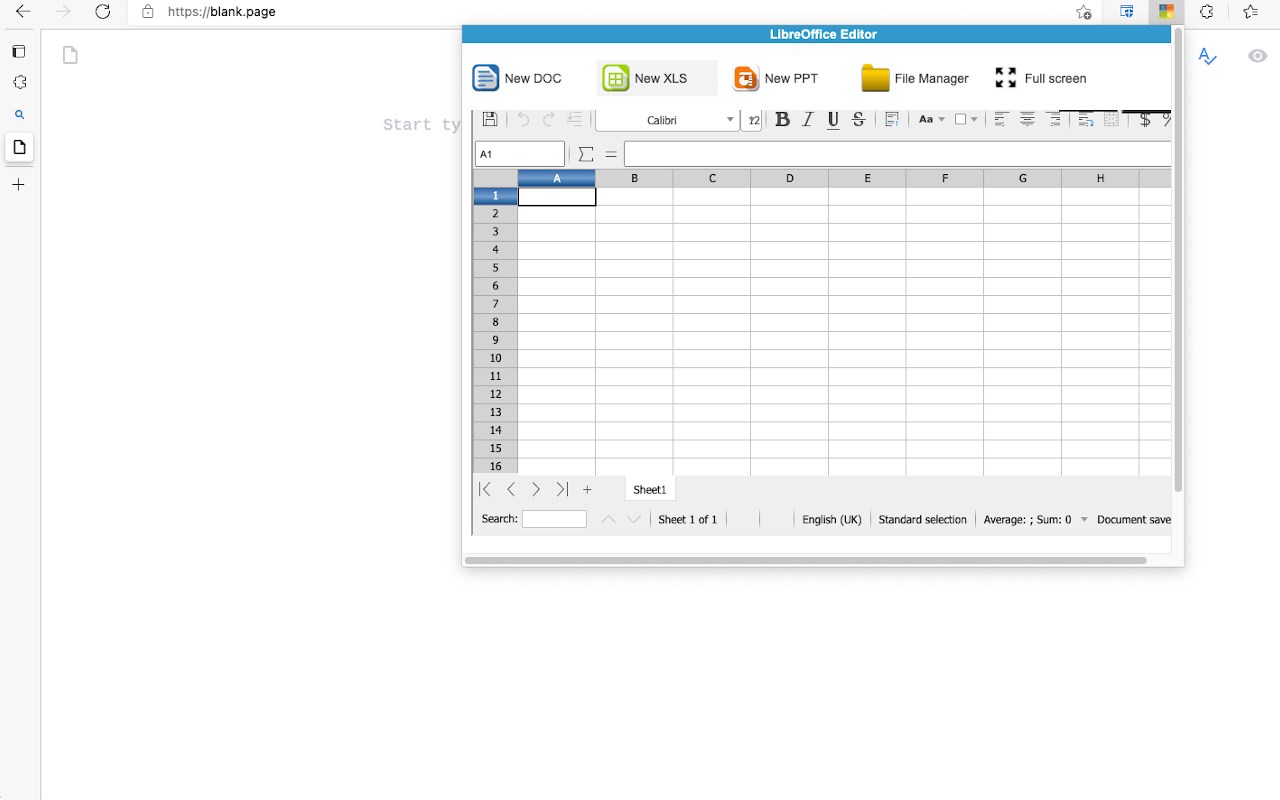The height and width of the screenshot is (800, 1280).
Task: Go to the previous sheet arrow
Action: pyautogui.click(x=511, y=489)
